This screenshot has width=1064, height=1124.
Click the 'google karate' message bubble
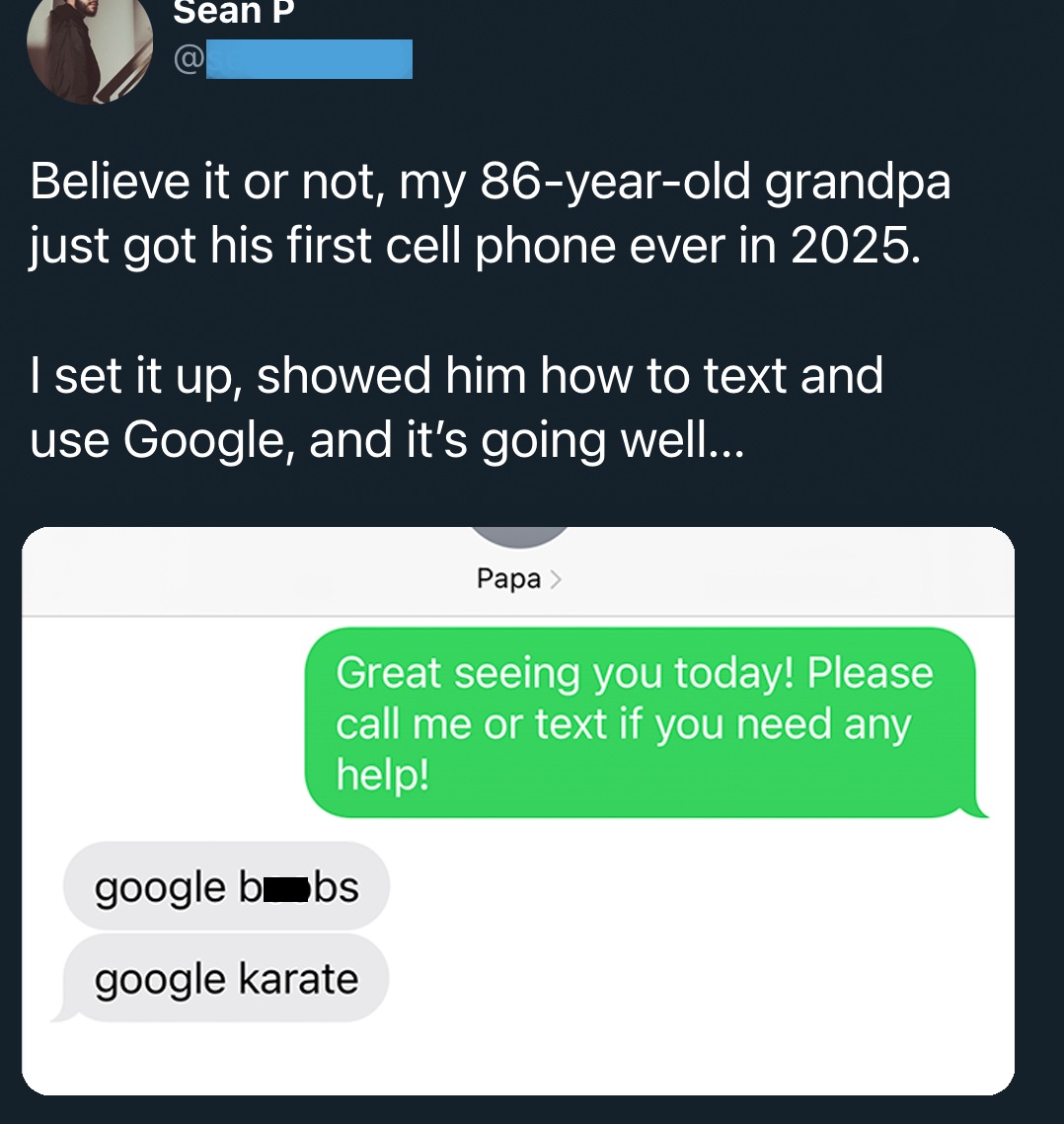pyautogui.click(x=227, y=978)
